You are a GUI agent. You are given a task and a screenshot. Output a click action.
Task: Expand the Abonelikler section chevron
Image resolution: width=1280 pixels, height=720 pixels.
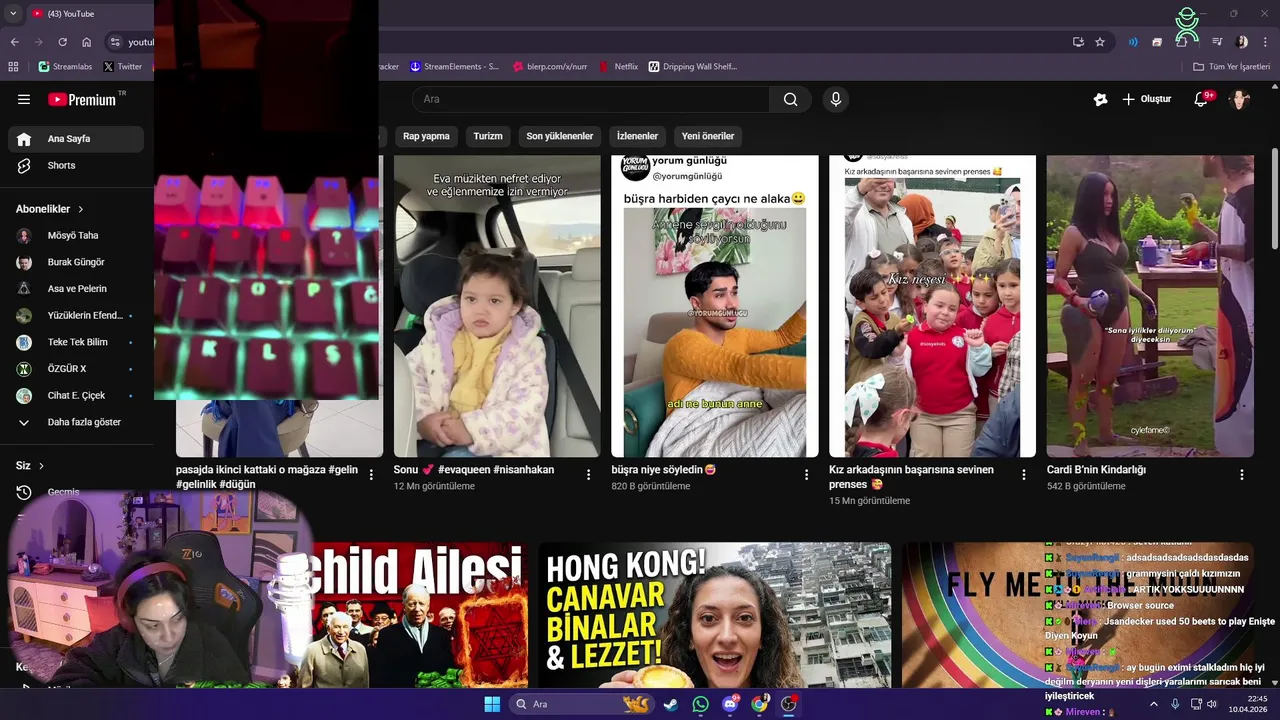(81, 209)
